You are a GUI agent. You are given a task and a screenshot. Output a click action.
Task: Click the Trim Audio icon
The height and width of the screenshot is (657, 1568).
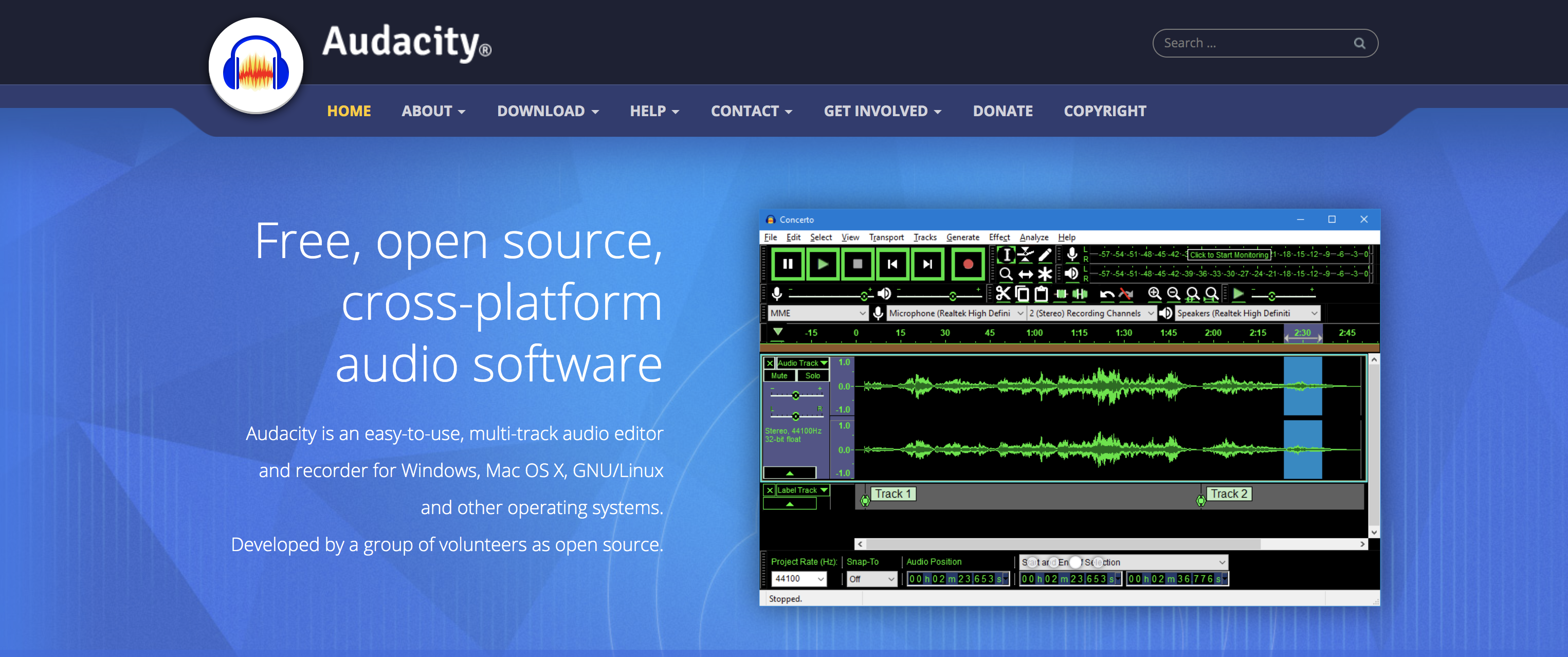1061,294
